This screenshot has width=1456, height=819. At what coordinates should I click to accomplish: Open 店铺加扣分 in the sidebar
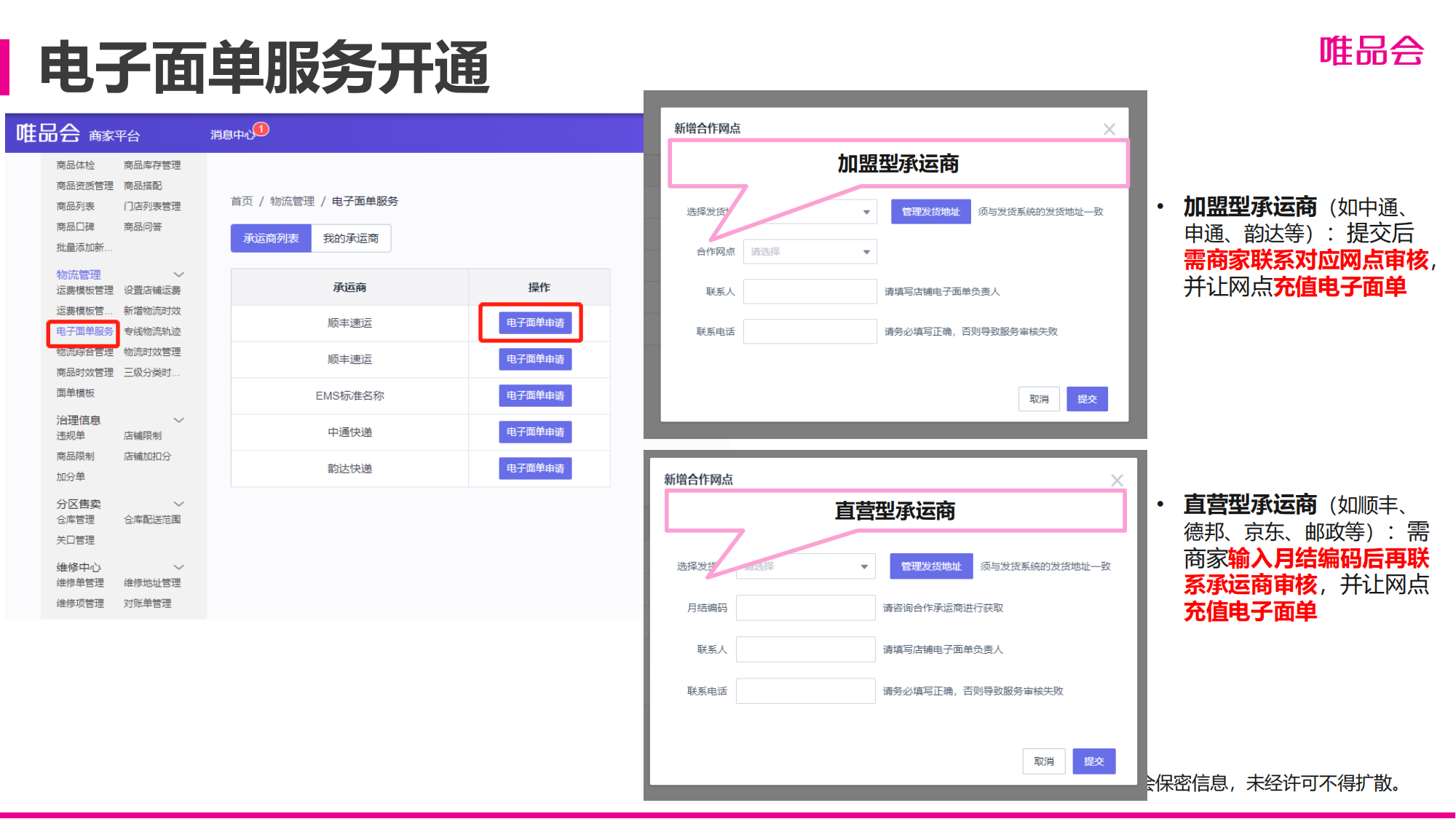click(x=148, y=456)
